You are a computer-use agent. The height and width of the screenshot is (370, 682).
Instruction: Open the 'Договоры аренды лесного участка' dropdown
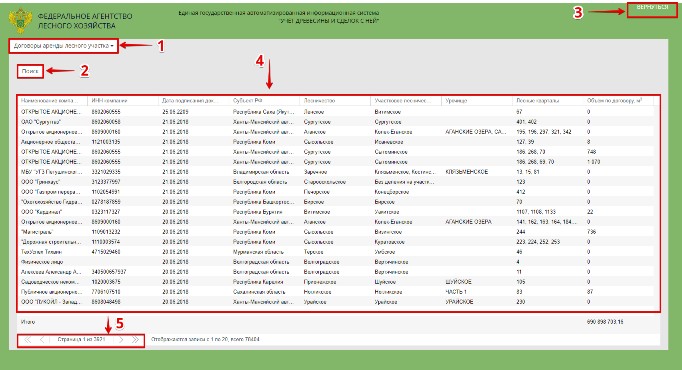point(64,46)
